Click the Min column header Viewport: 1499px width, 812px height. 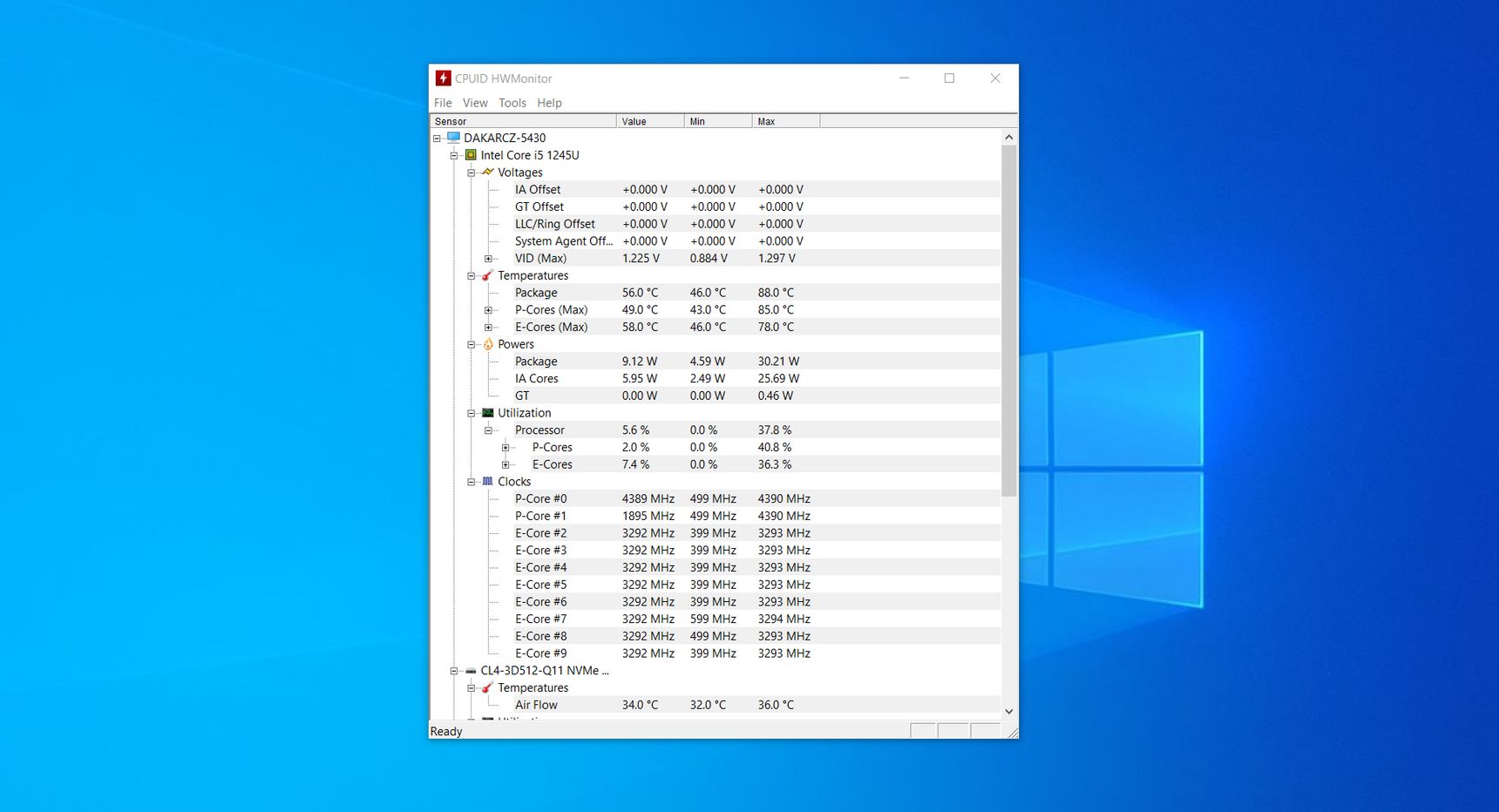point(718,121)
